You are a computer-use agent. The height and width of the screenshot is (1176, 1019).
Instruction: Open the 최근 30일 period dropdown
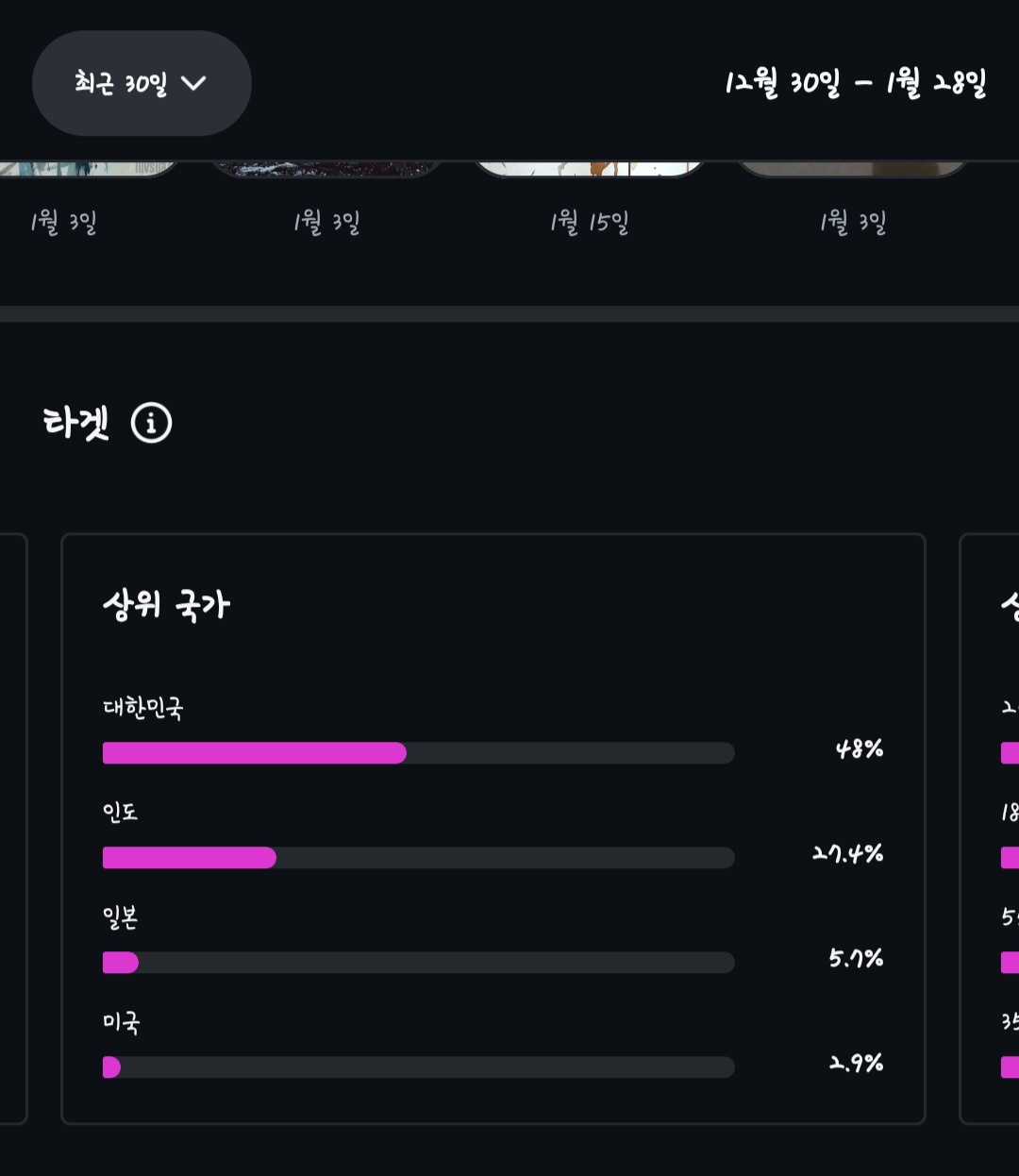142,83
